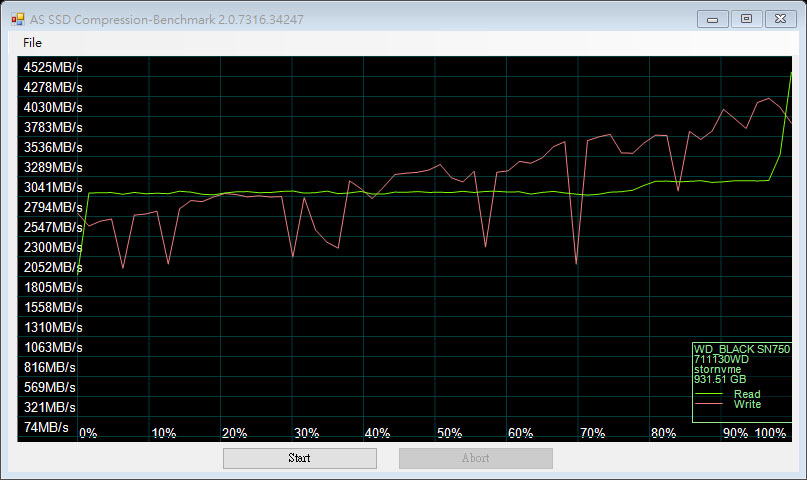The width and height of the screenshot is (807, 480).
Task: Click the 2794MB/s axis label
Action: click(x=53, y=207)
